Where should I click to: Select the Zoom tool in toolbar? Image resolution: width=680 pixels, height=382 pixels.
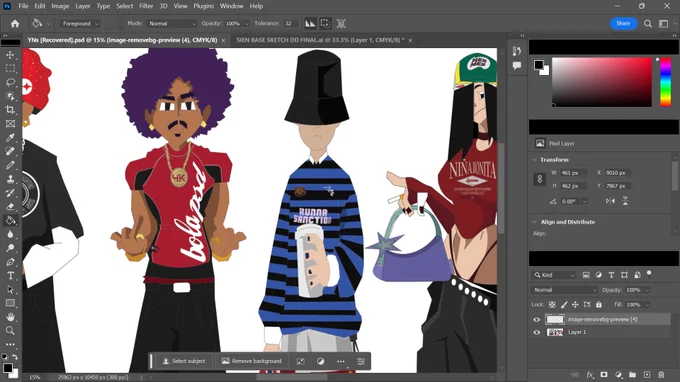click(10, 331)
